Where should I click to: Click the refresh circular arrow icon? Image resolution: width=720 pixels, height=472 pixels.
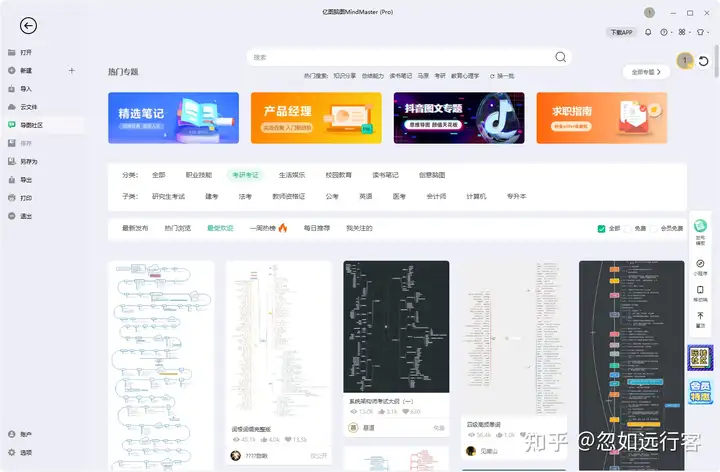tap(703, 61)
